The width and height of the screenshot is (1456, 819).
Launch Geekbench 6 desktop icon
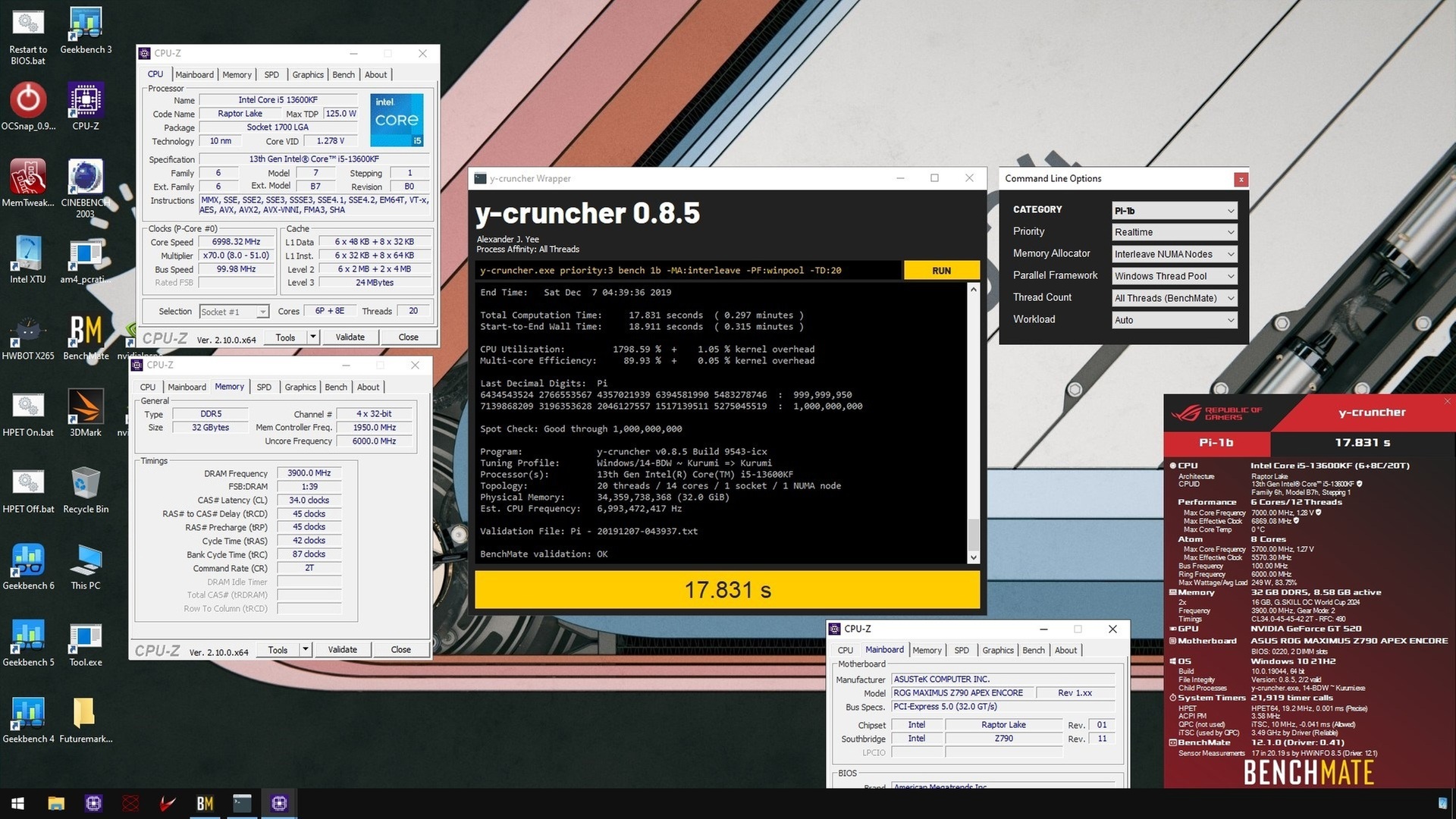coord(28,566)
